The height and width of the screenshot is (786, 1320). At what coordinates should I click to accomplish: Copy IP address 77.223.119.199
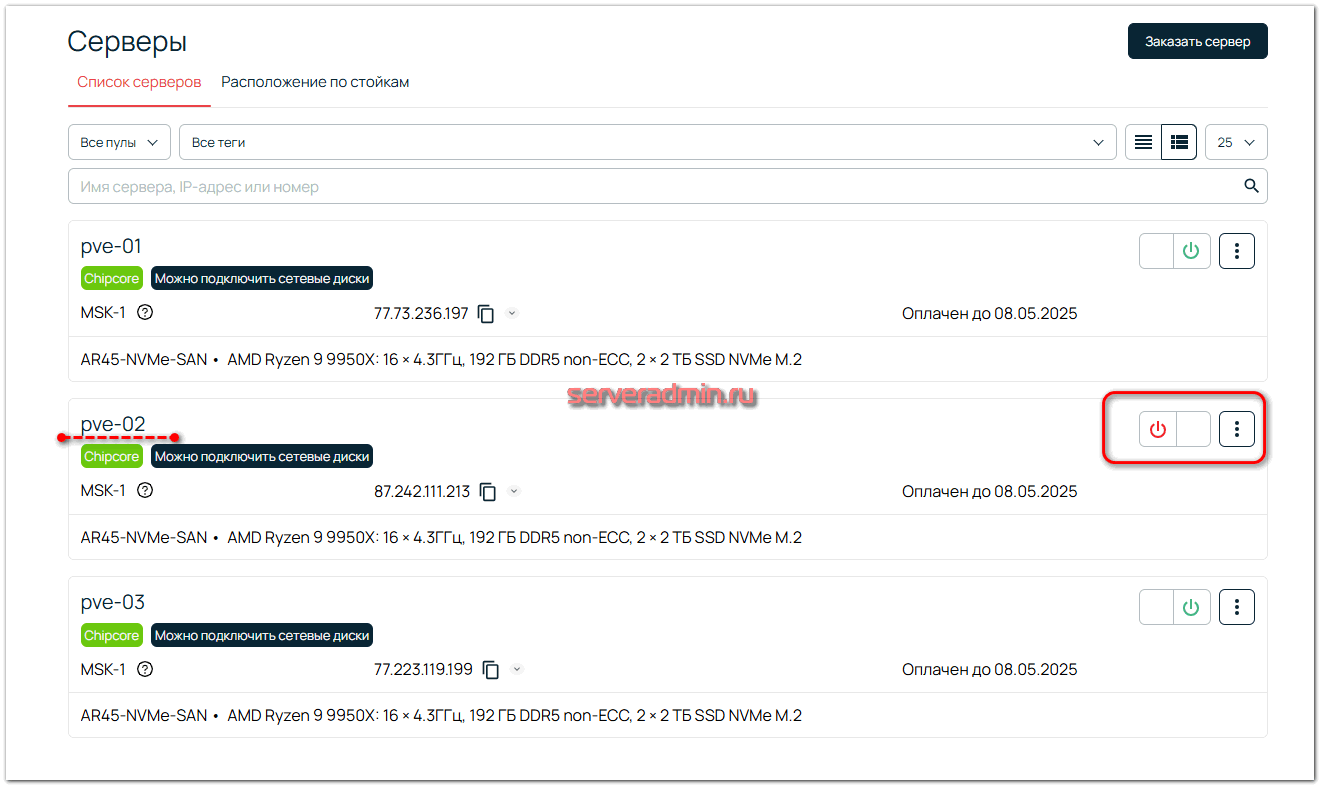point(491,670)
